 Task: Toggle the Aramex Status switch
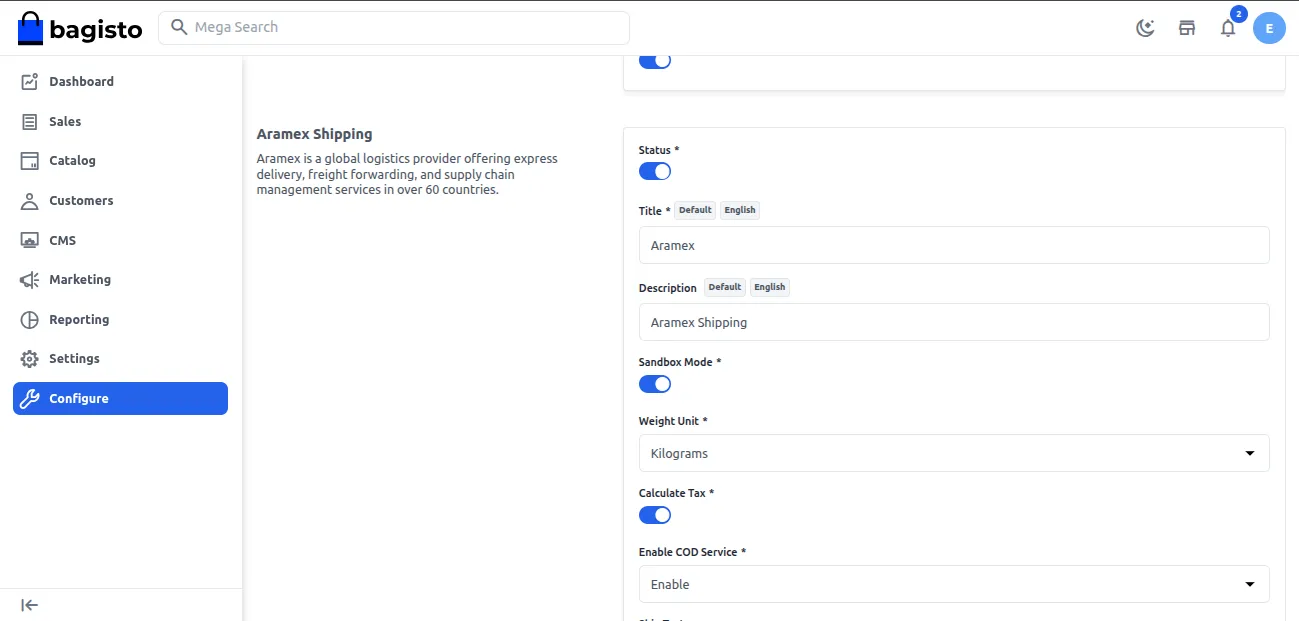tap(655, 171)
